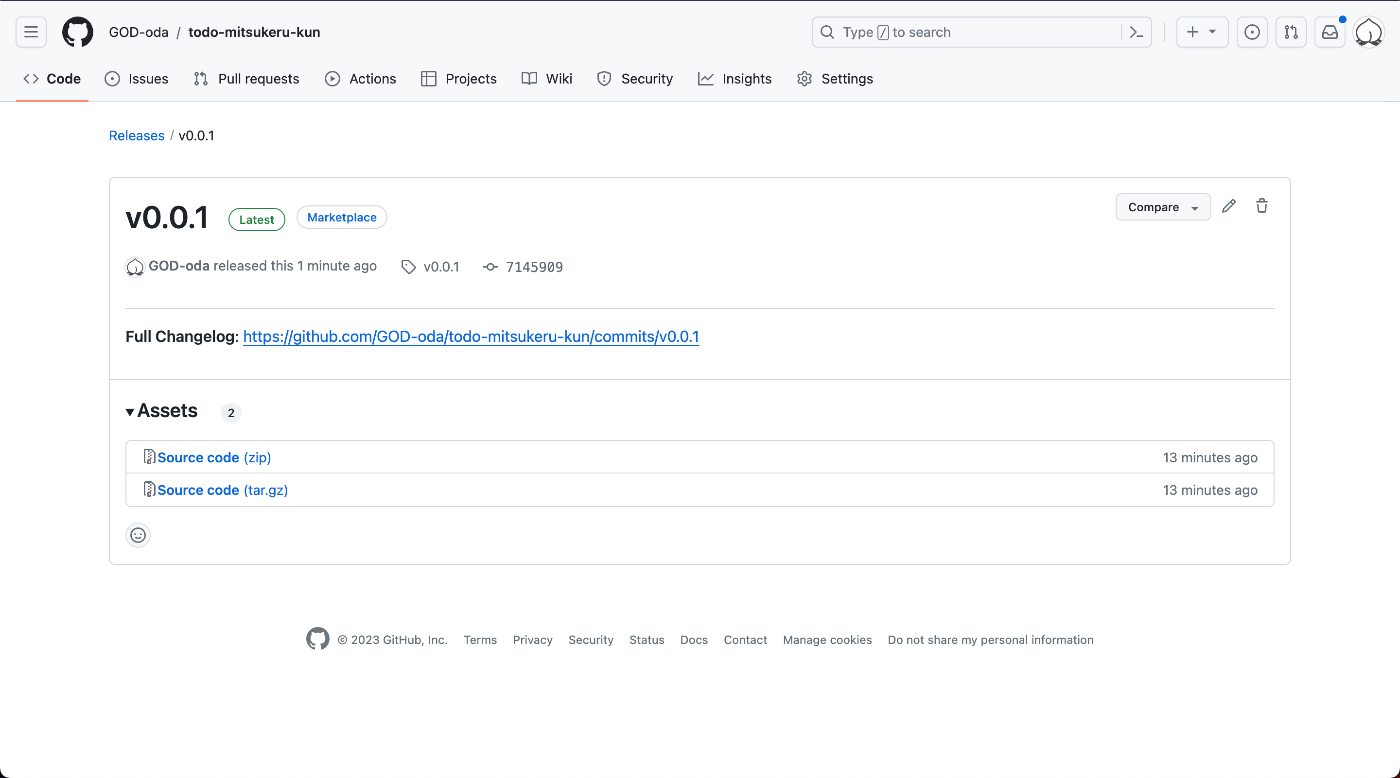
Task: Open the Full Changelog commits URL
Action: click(471, 337)
